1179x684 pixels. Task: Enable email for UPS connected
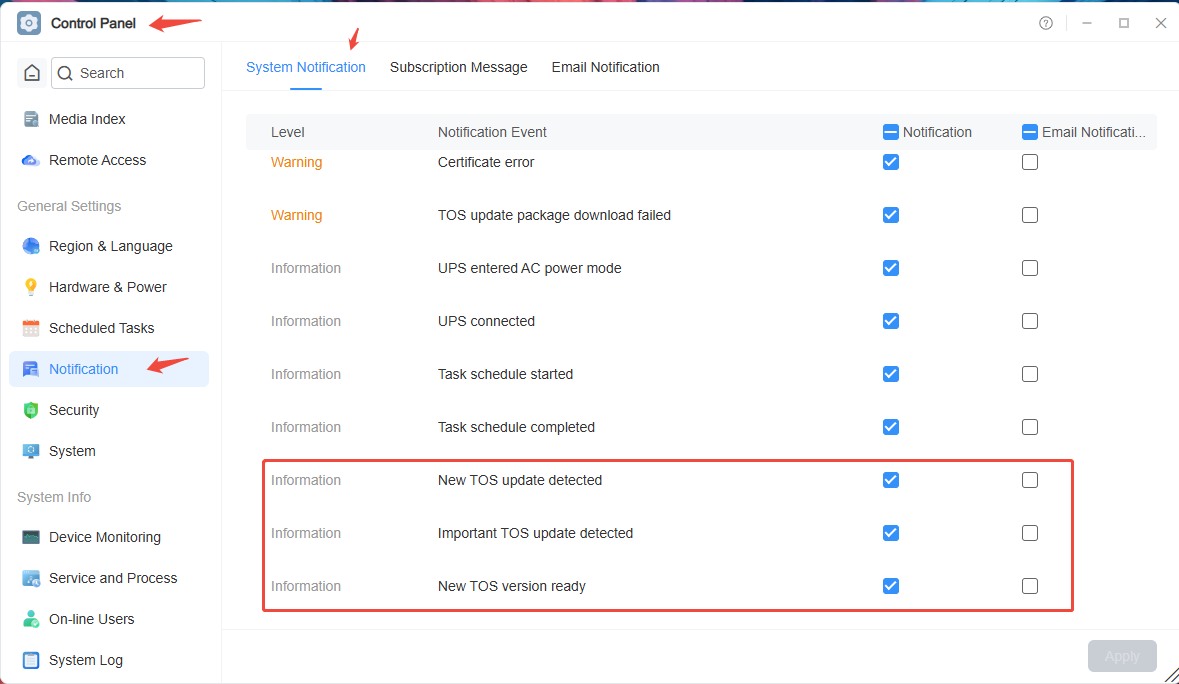click(1029, 321)
